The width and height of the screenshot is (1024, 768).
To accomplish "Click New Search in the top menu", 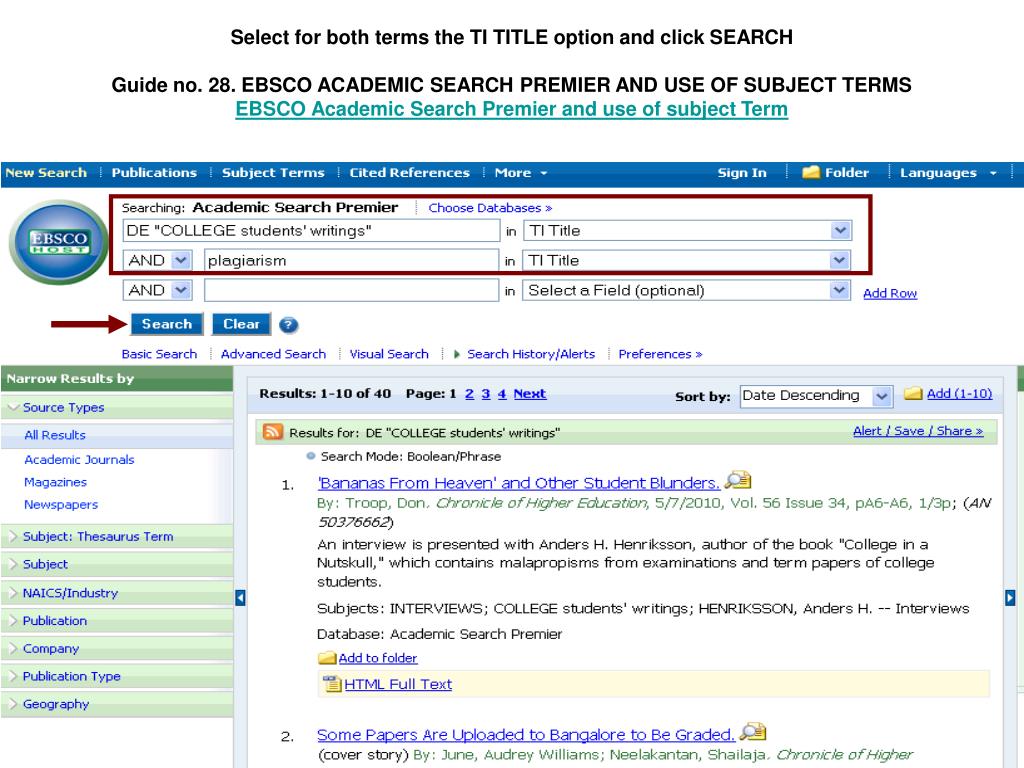I will (46, 173).
